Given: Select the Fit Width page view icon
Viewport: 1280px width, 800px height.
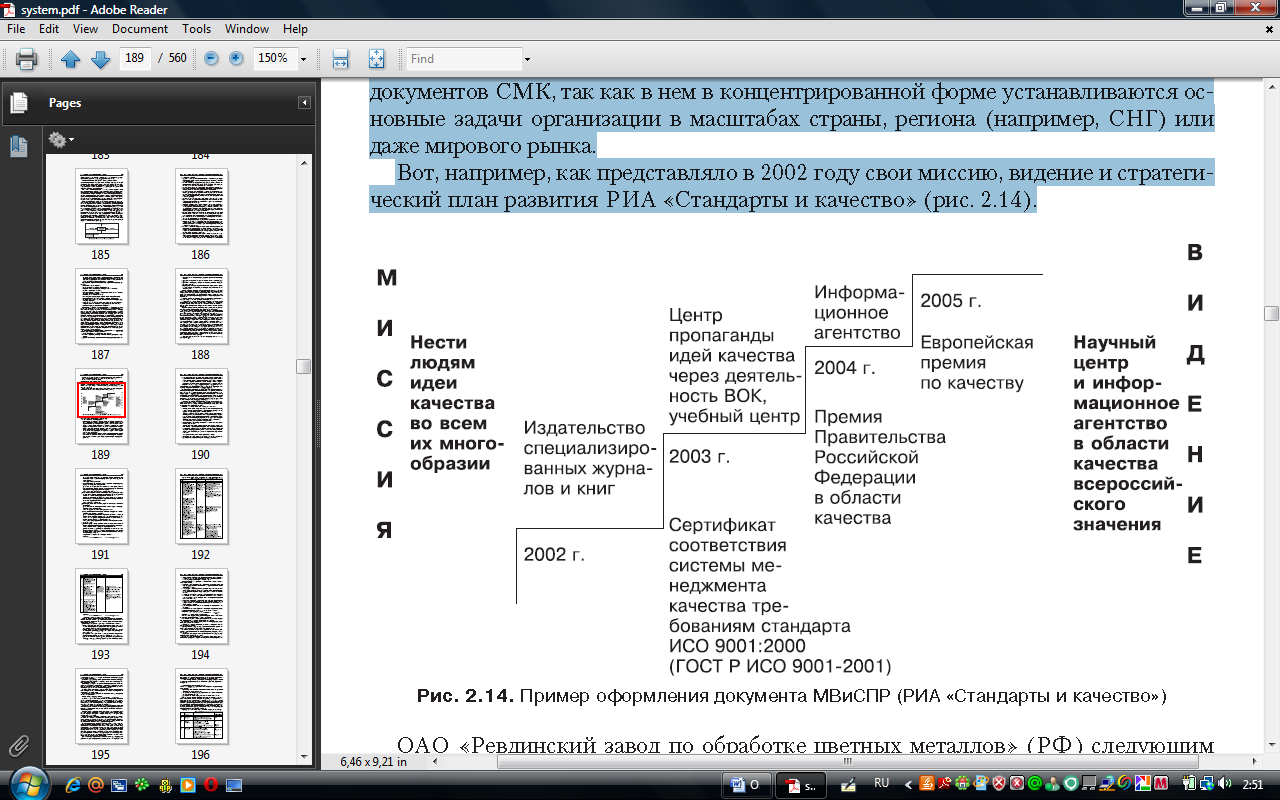Looking at the screenshot, I should pos(340,59).
